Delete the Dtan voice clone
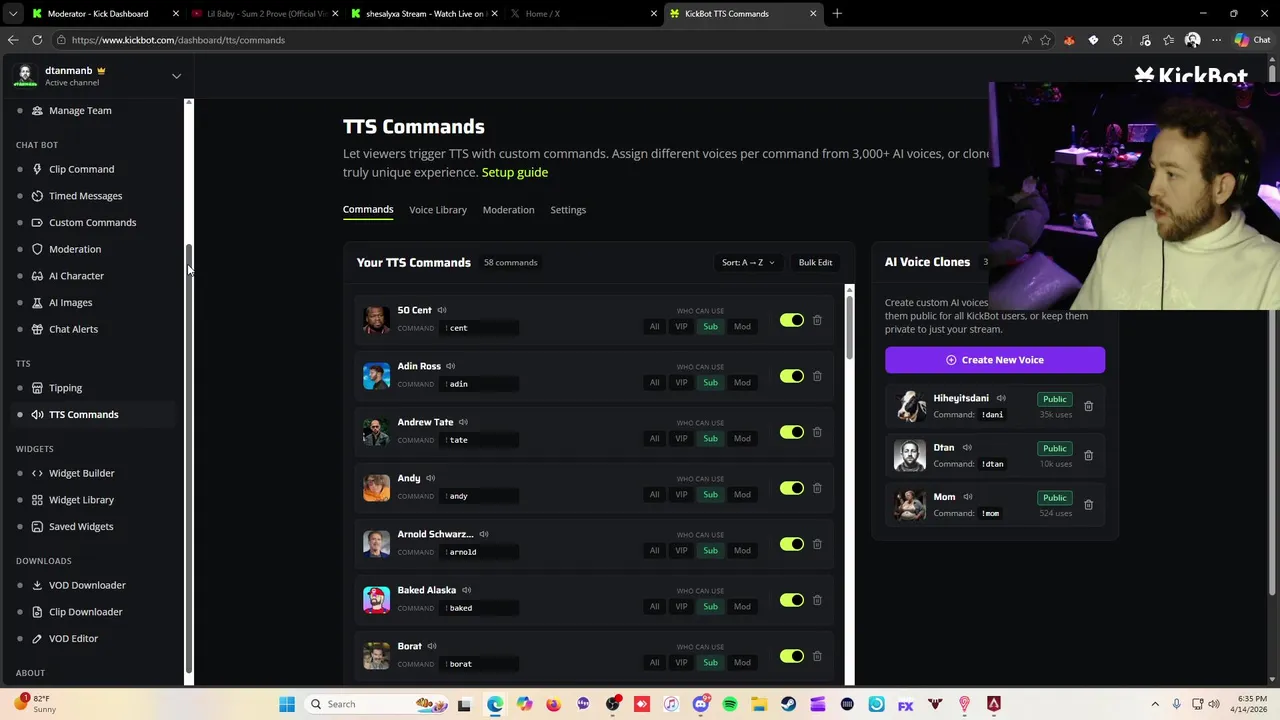The image size is (1280, 720). [x=1088, y=455]
